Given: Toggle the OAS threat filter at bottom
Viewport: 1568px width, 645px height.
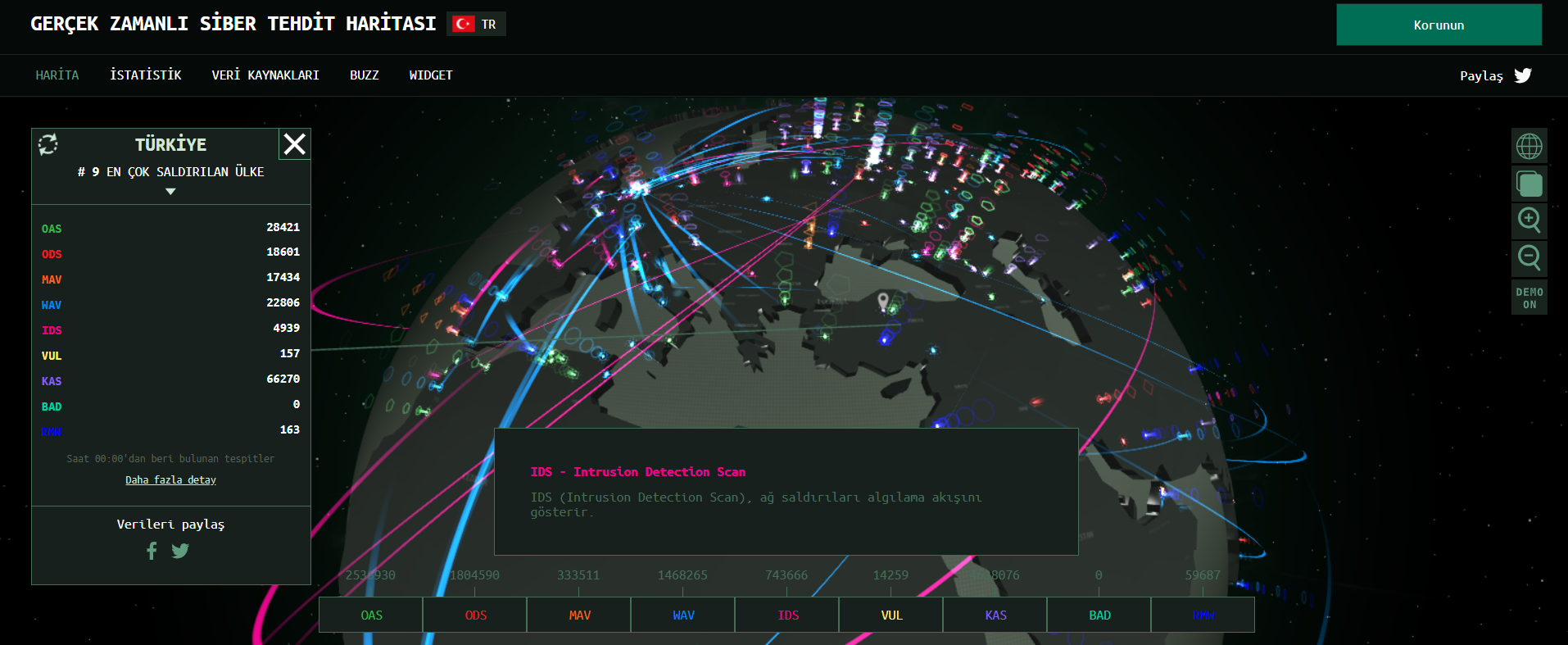Looking at the screenshot, I should point(371,615).
